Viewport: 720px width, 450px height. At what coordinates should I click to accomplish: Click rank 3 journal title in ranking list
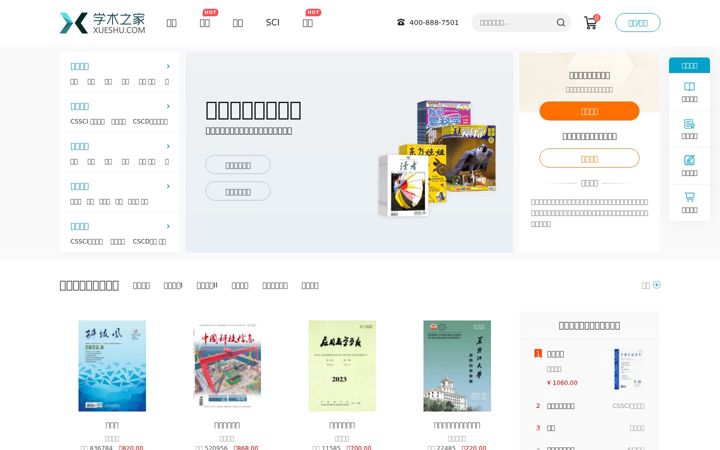[551, 428]
